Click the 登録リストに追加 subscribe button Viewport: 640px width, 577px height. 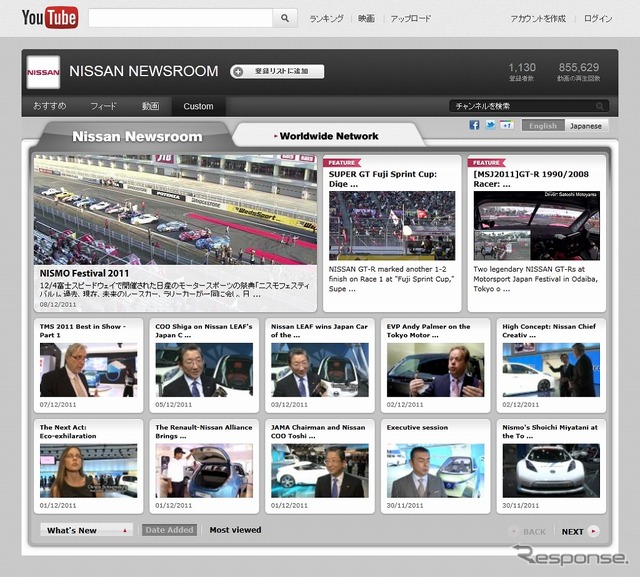(277, 71)
